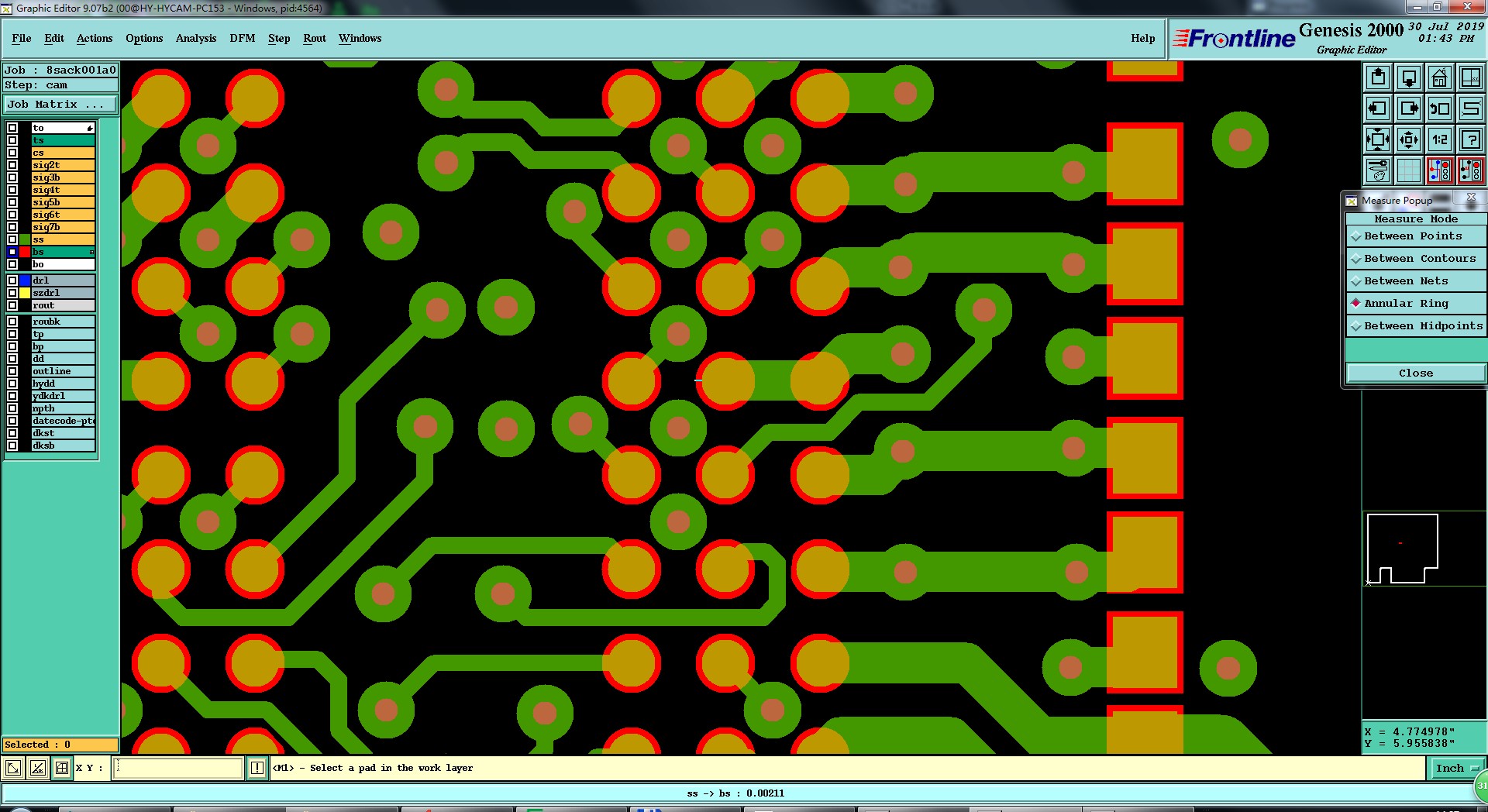Click the Home view icon
Viewport: 1488px width, 812px height.
click(1439, 77)
